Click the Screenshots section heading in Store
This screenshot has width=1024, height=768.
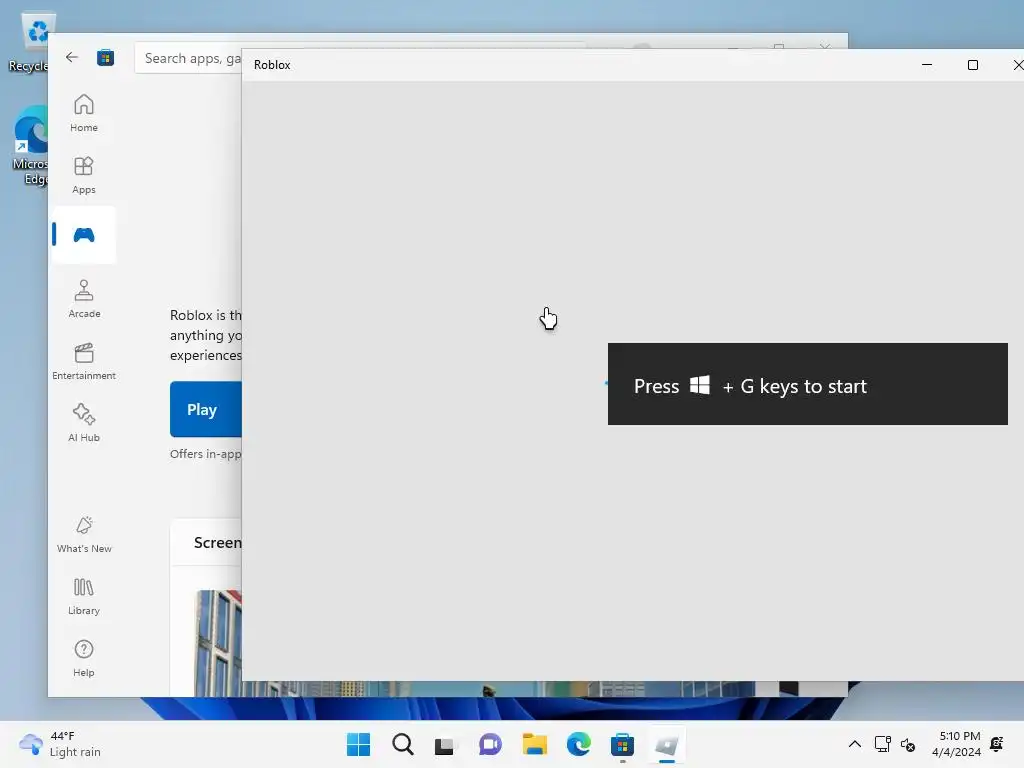click(x=217, y=543)
